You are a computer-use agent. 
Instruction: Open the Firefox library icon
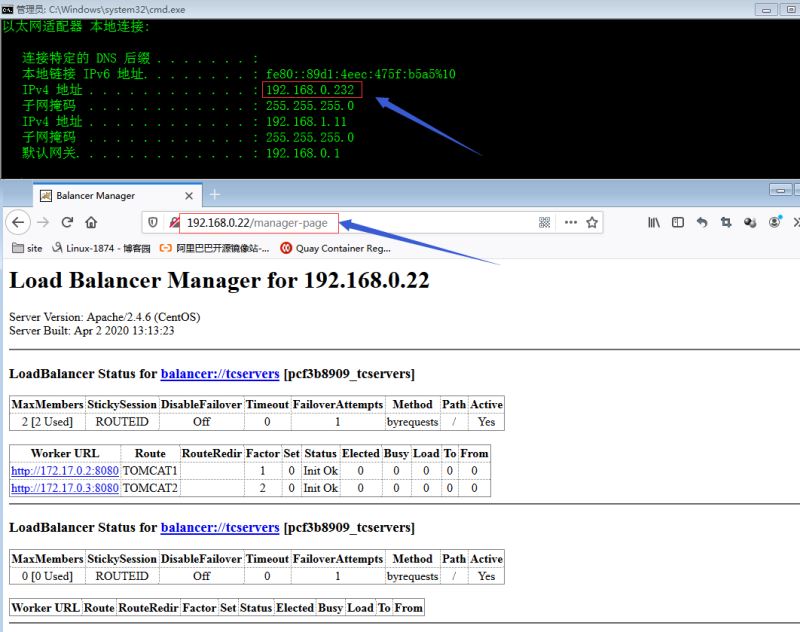point(653,222)
